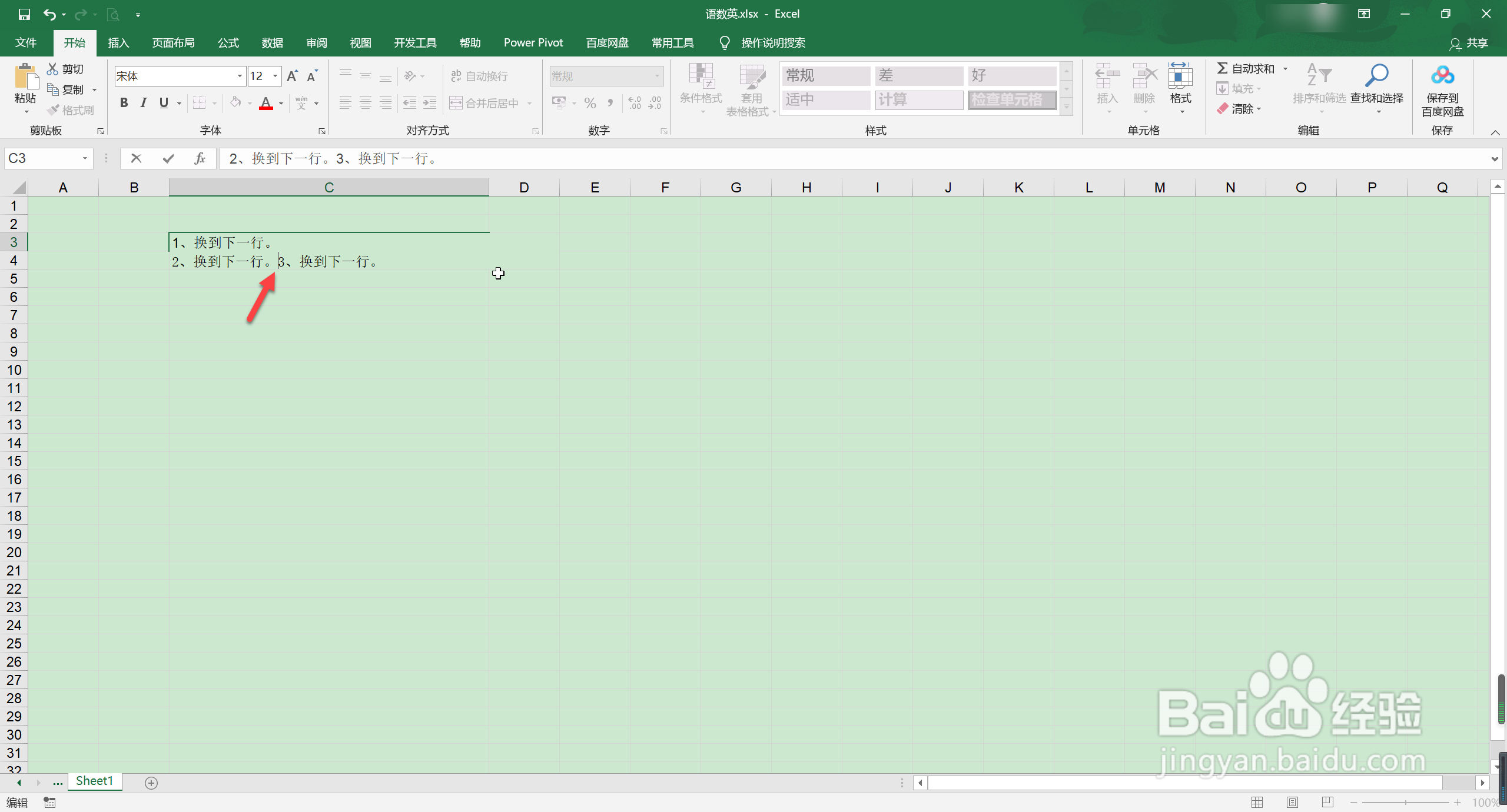Expand the font size dropdown showing 12
Image resolution: width=1507 pixels, height=812 pixels.
coord(275,76)
